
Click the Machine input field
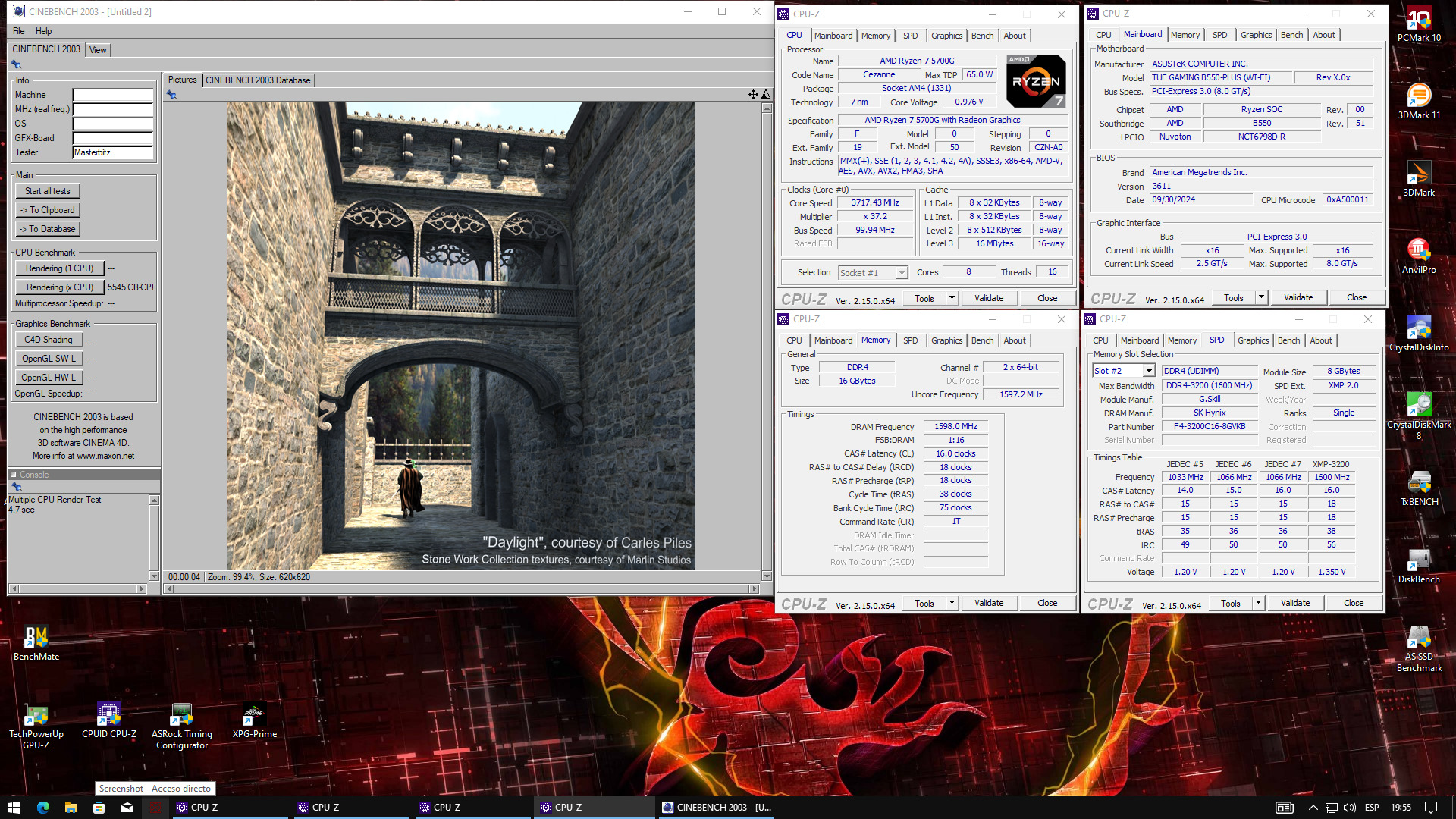pos(113,95)
